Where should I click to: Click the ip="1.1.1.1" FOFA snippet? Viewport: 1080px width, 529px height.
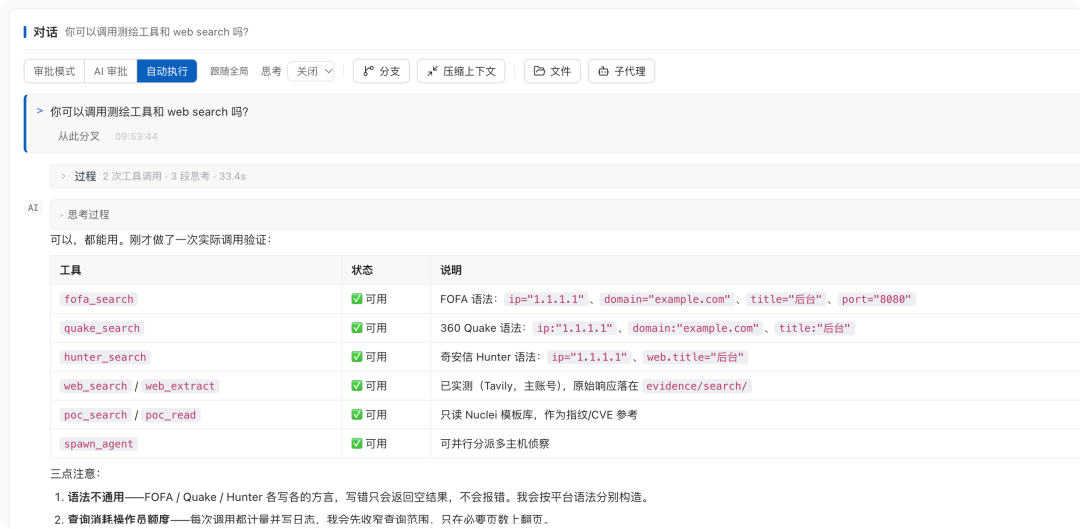(x=546, y=300)
